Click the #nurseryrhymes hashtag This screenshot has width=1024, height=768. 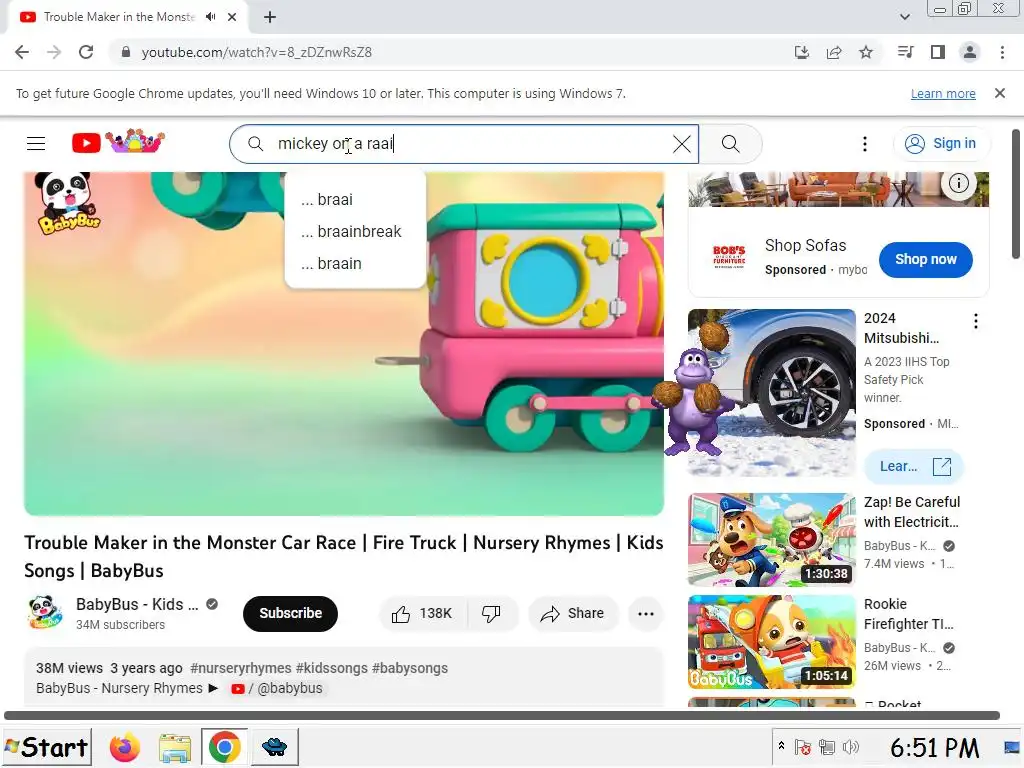240,668
